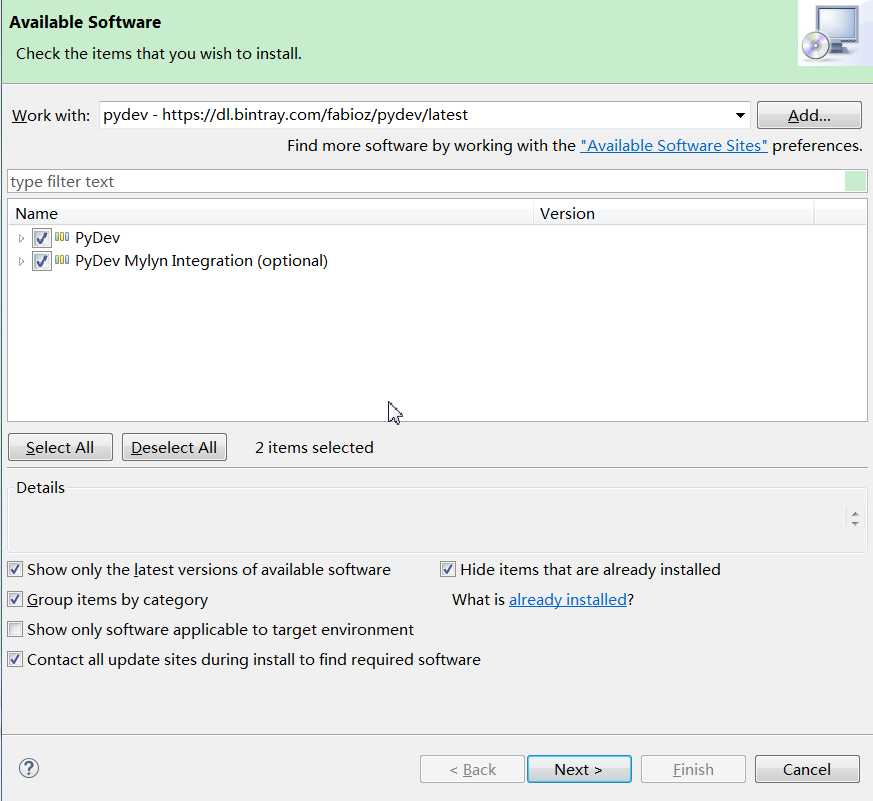Click the green clear-filter box
This screenshot has width=873, height=801.
pos(856,181)
